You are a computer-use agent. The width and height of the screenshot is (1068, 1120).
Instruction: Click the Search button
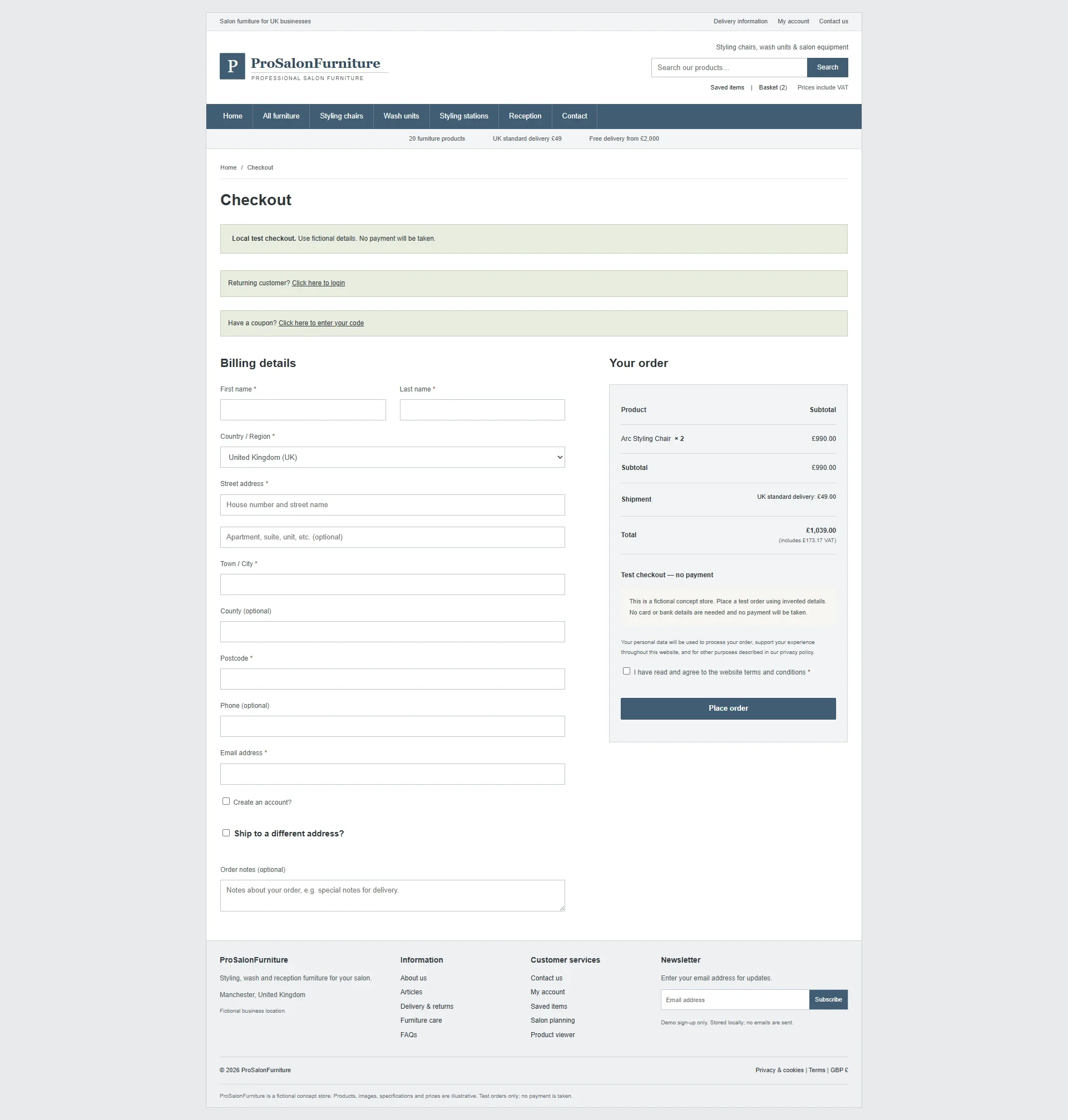[827, 67]
